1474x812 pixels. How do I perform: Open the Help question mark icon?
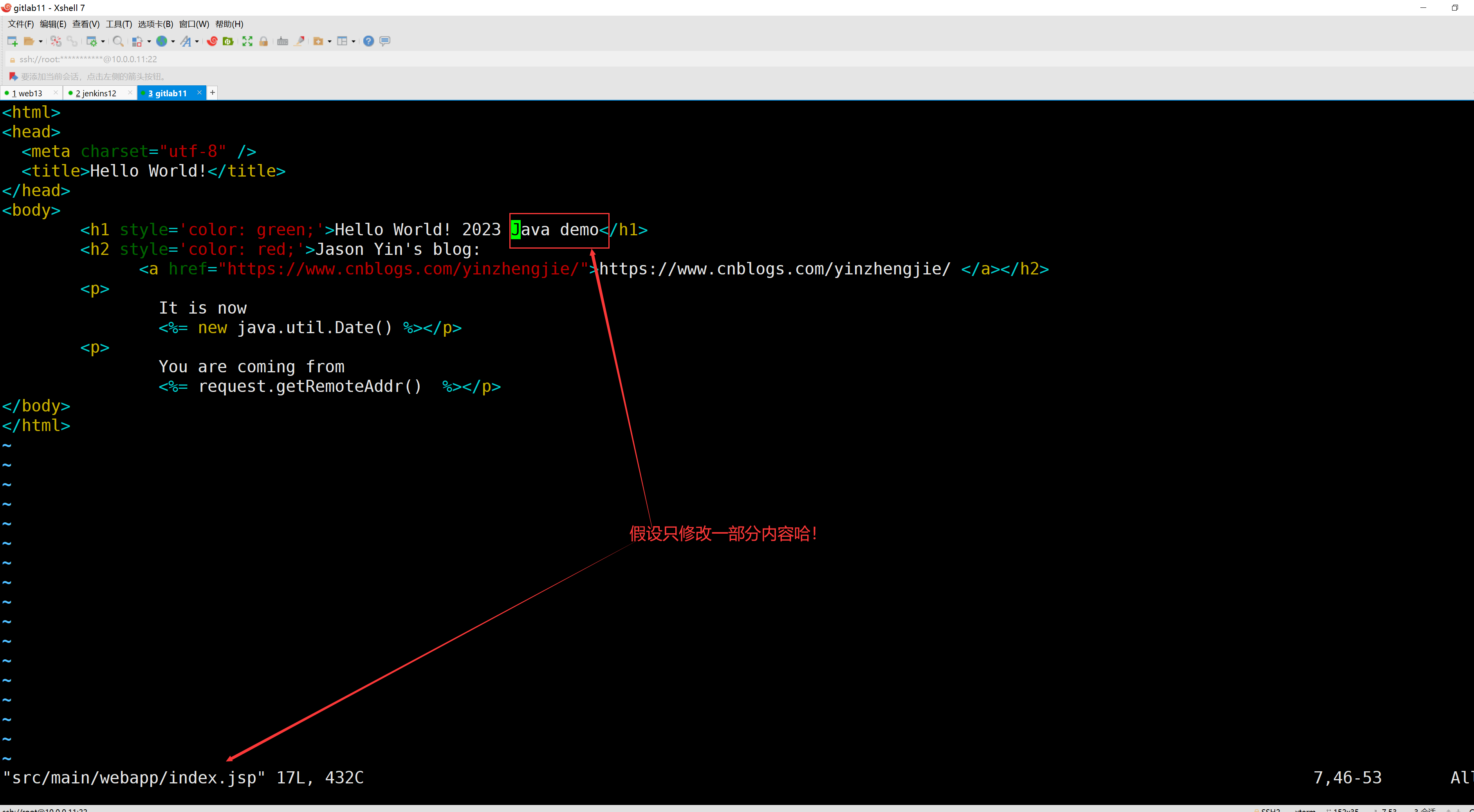click(368, 41)
